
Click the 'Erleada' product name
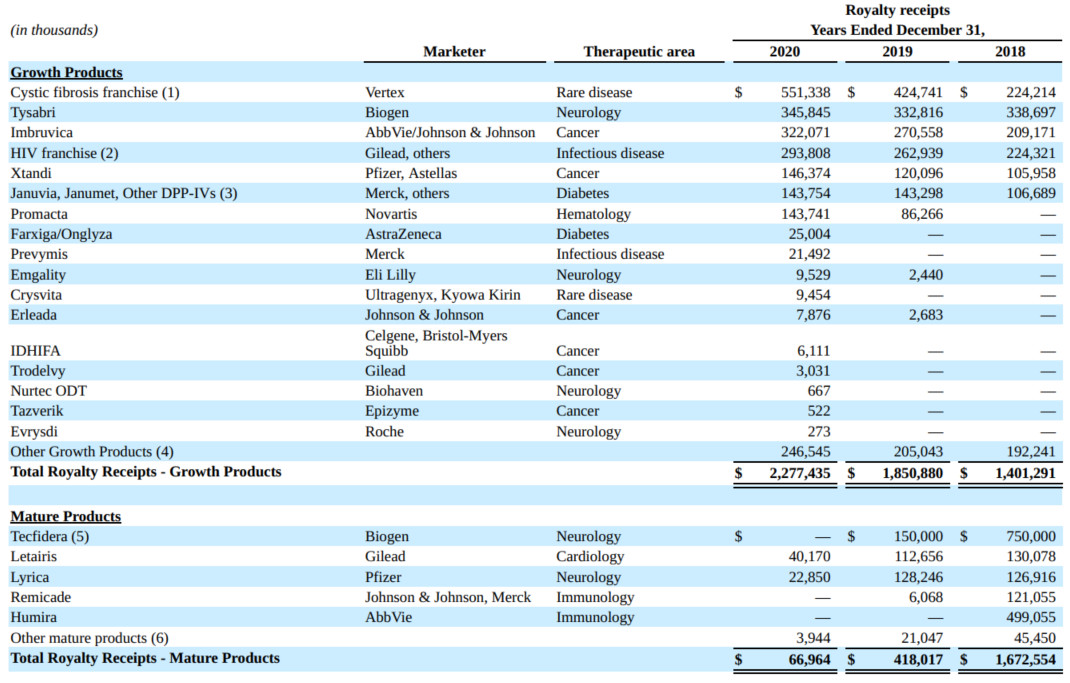point(33,315)
